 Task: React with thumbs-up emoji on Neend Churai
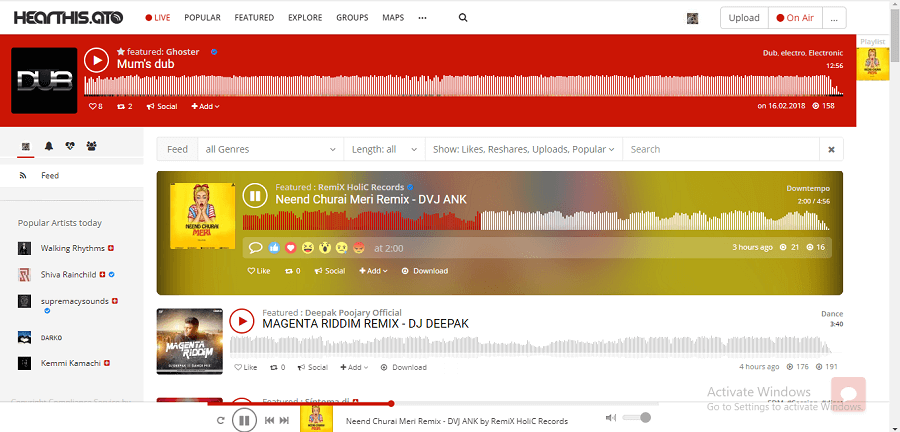point(274,248)
